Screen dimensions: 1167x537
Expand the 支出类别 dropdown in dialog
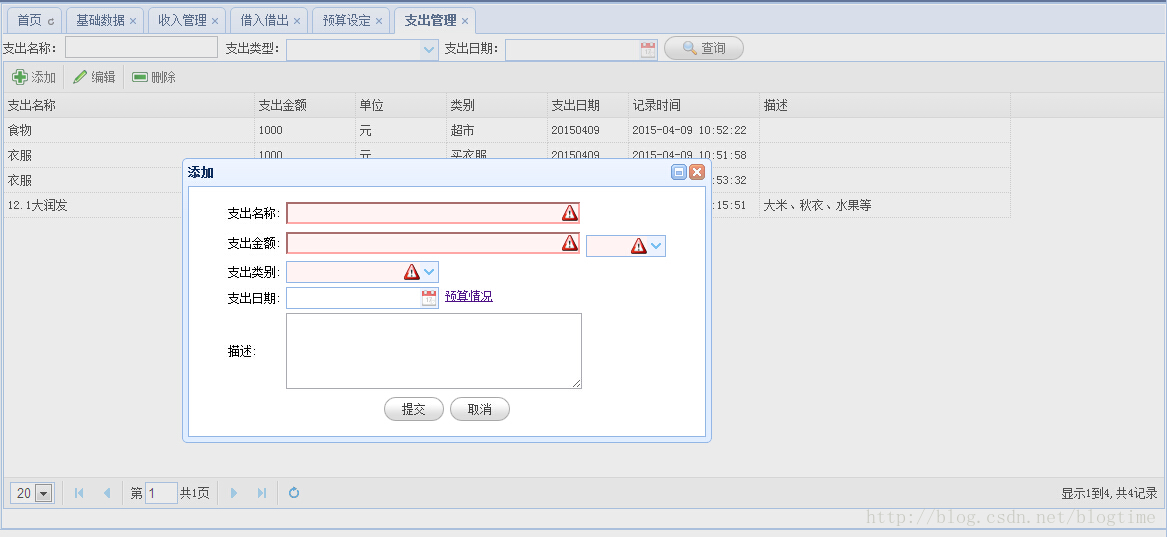[x=429, y=272]
